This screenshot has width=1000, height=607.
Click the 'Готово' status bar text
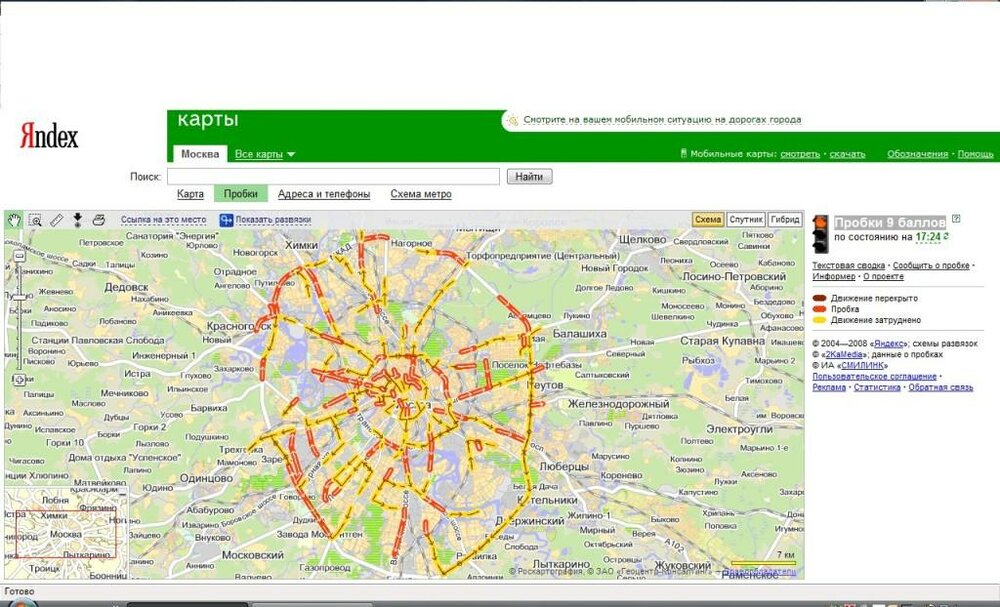click(x=19, y=591)
